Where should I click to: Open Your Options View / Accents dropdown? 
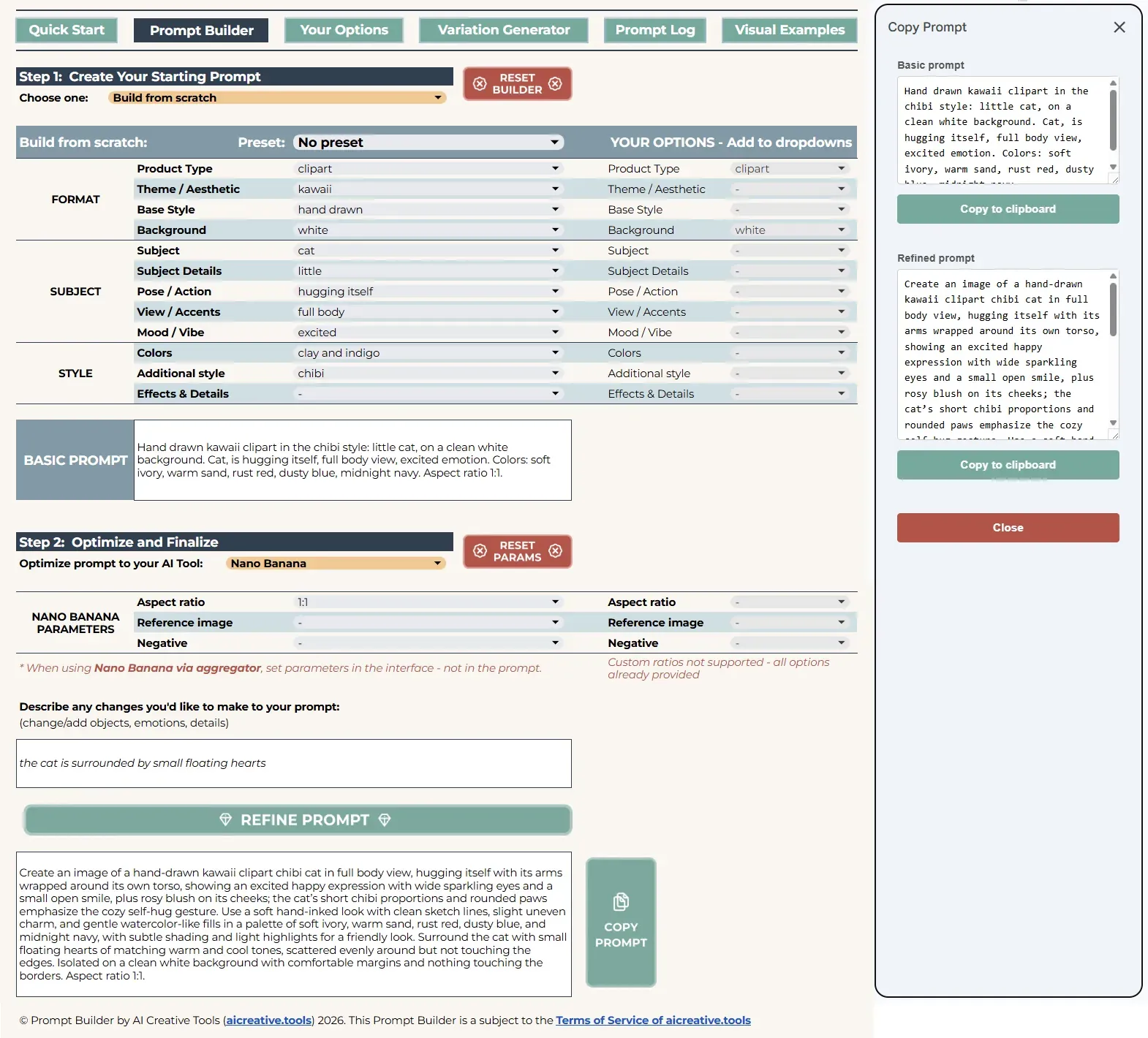(790, 312)
